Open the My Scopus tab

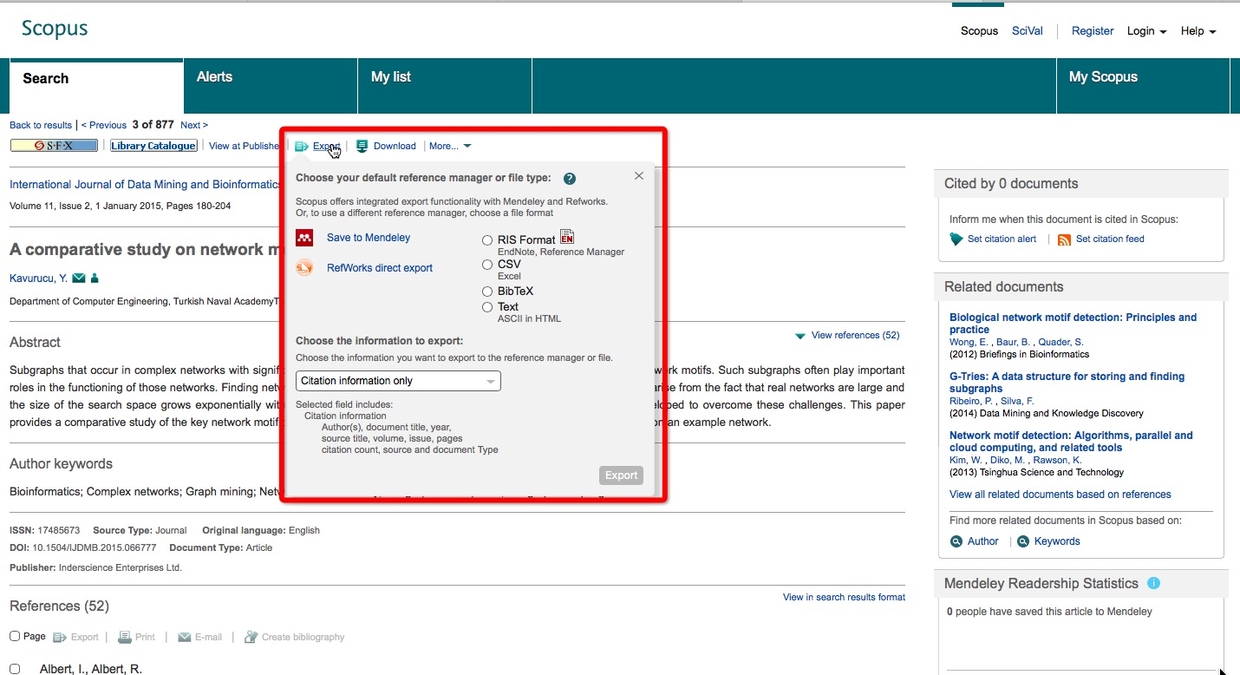1142,86
